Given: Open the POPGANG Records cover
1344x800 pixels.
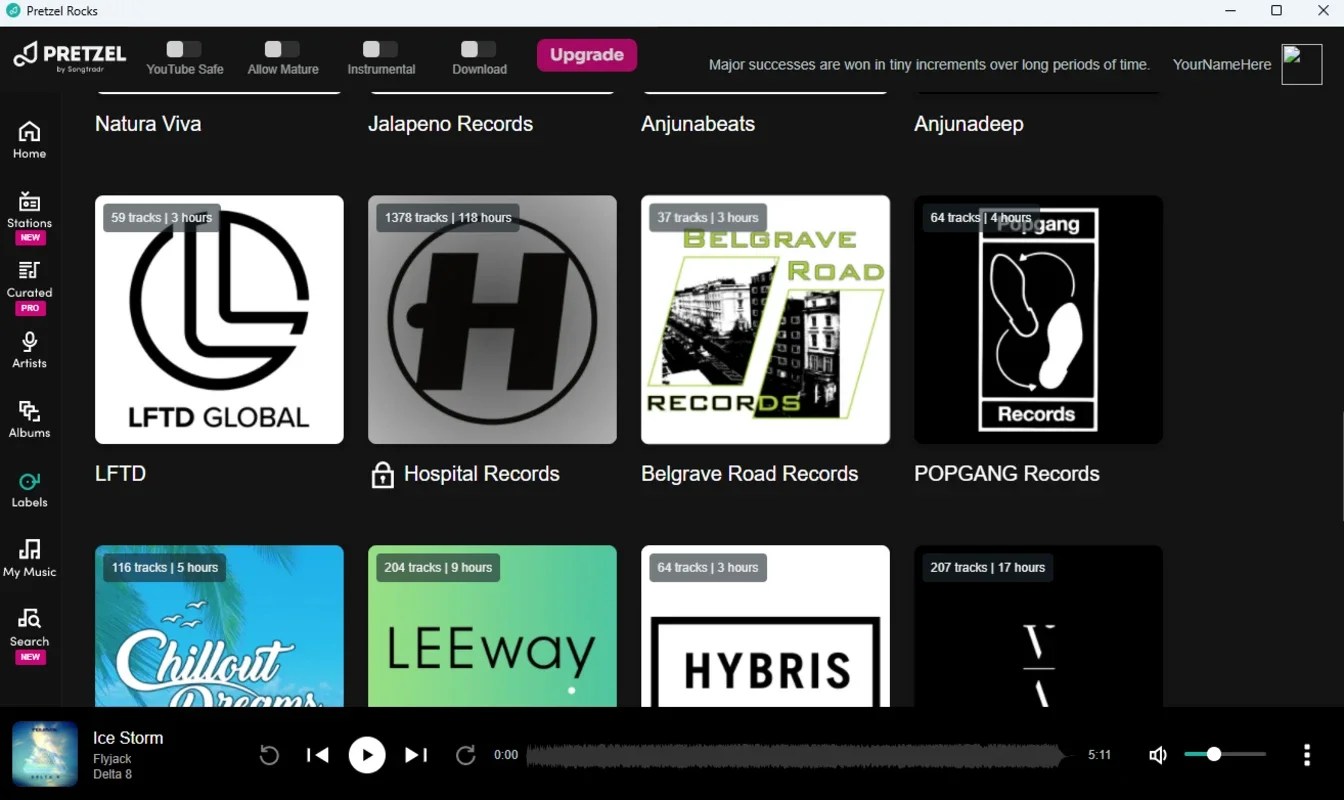Looking at the screenshot, I should click(x=1038, y=319).
